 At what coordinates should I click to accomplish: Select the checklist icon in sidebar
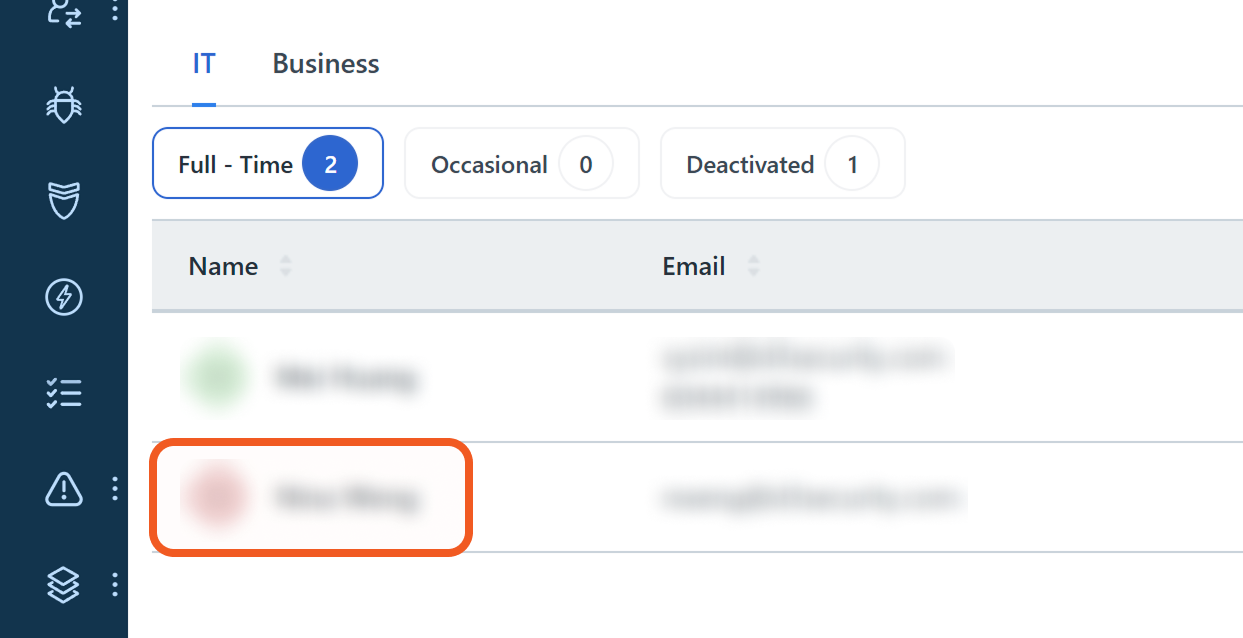pos(64,393)
